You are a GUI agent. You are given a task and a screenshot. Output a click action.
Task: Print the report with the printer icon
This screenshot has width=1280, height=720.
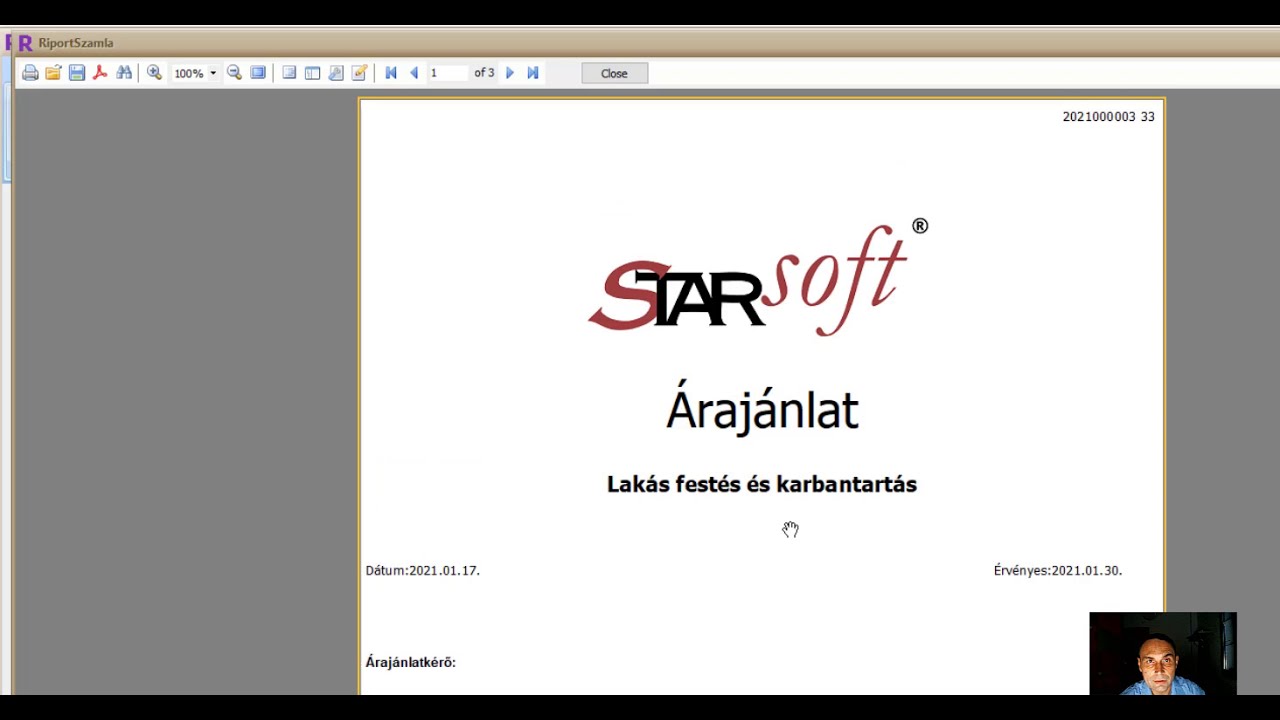click(30, 73)
